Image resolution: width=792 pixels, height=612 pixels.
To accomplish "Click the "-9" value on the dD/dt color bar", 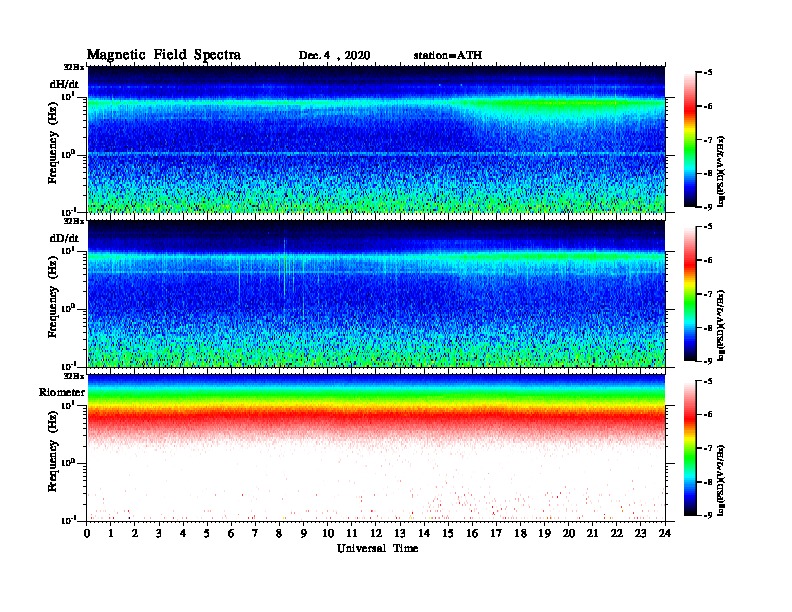I will click(708, 361).
